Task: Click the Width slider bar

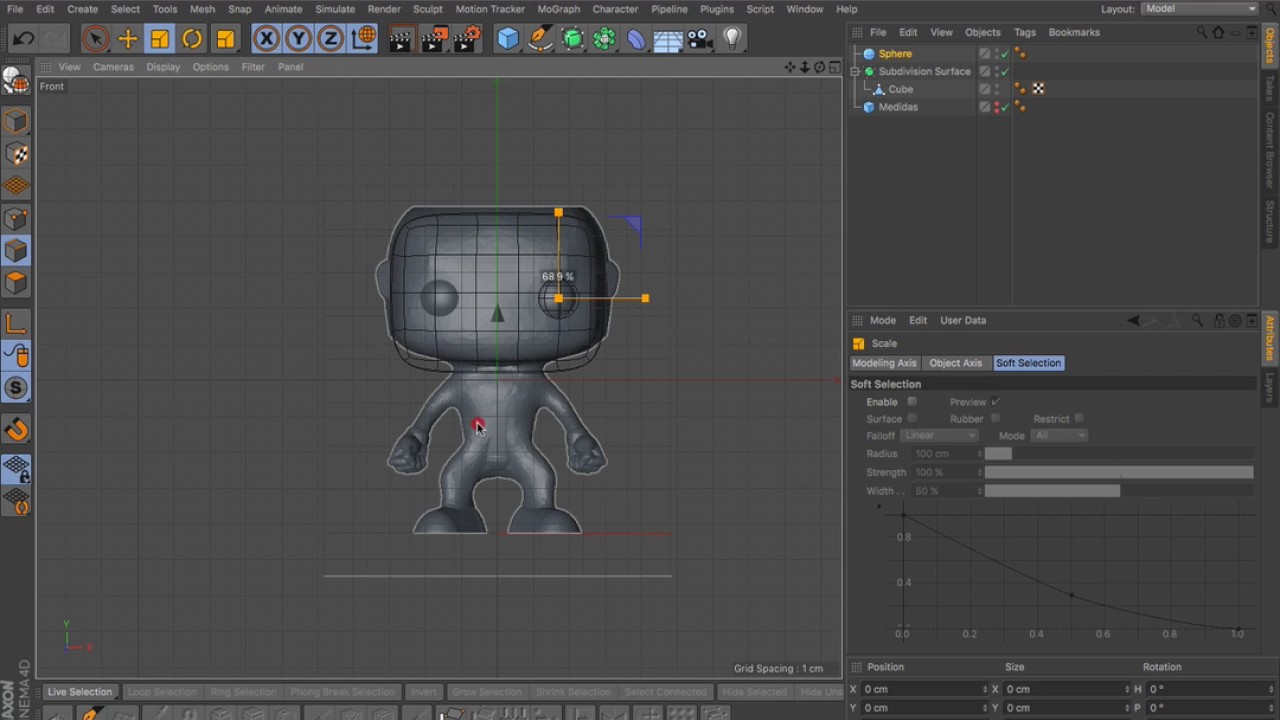Action: click(x=1118, y=491)
